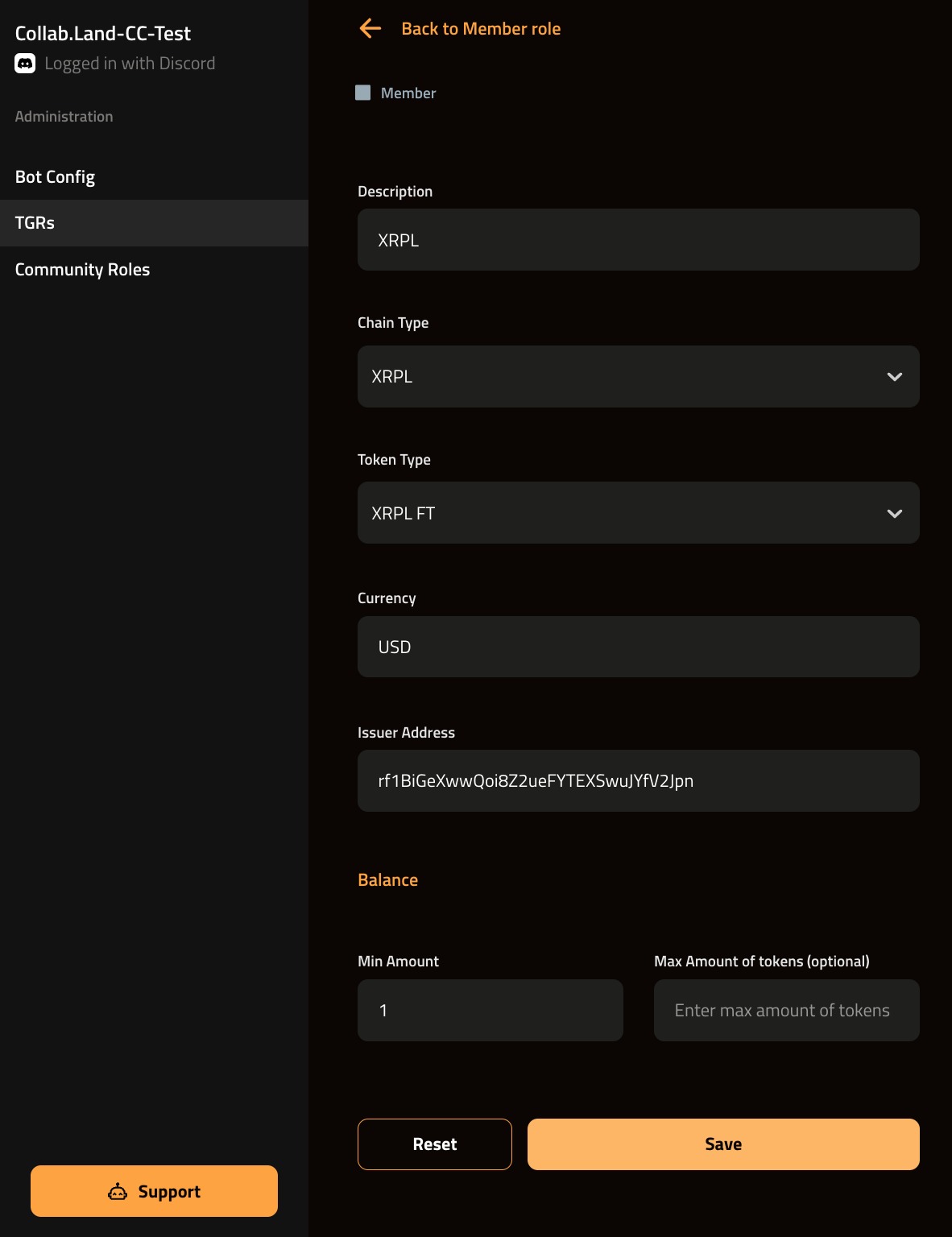Click into the Issuer Address field
952x1237 pixels.
638,781
